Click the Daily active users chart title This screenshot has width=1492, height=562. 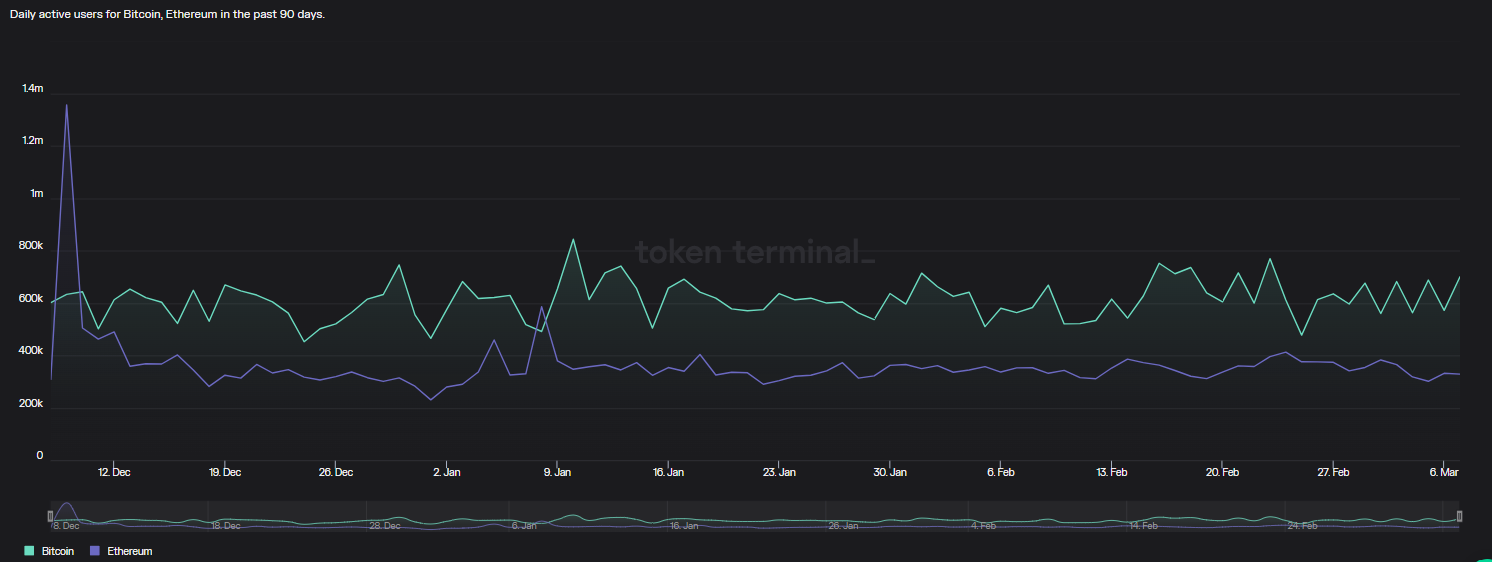click(x=167, y=15)
